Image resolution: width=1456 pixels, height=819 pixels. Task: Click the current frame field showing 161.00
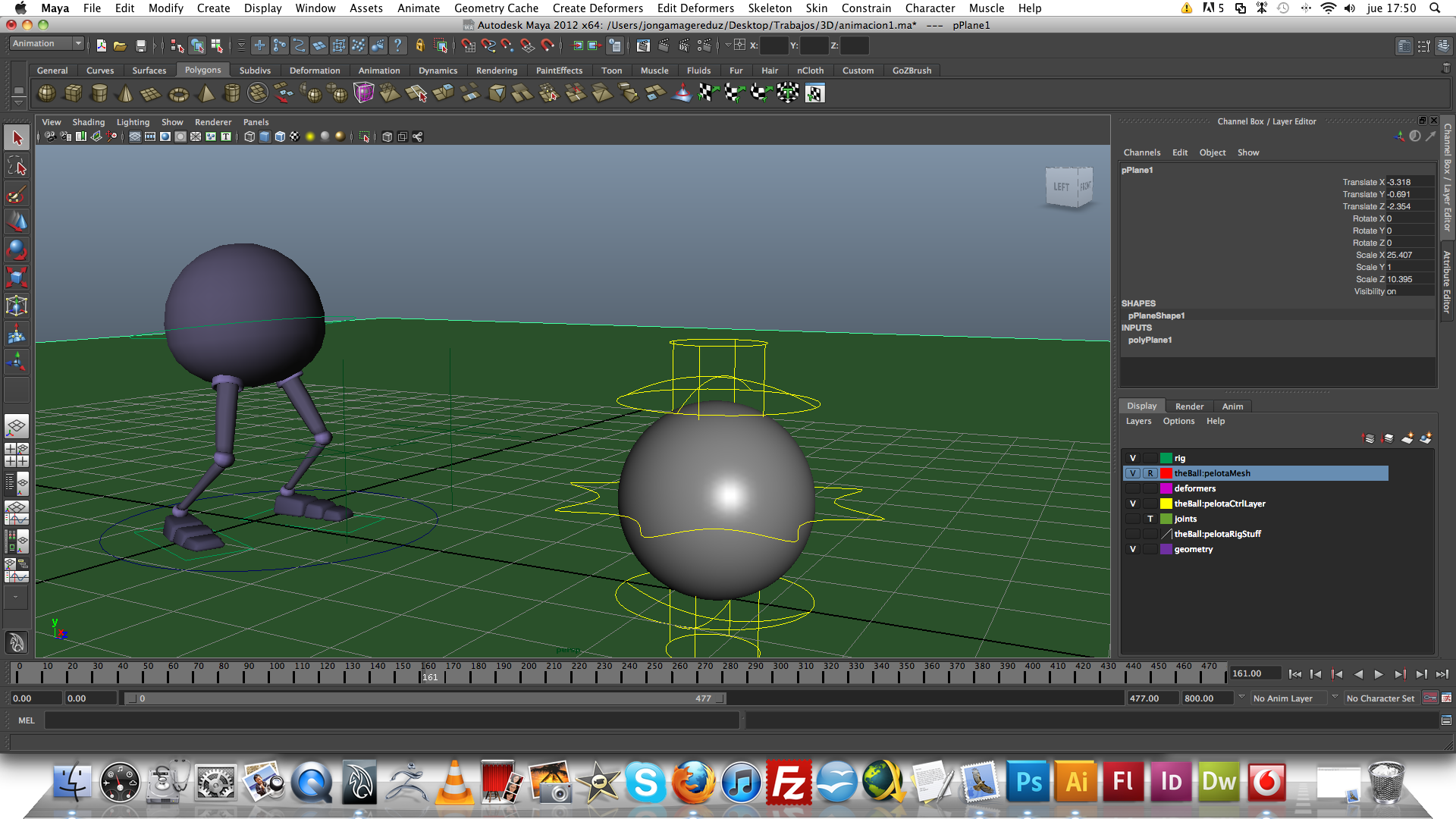pos(1254,673)
